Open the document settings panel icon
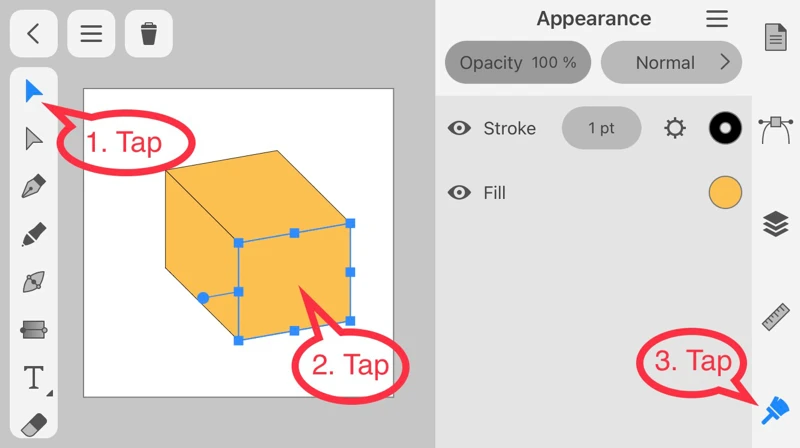 776,38
